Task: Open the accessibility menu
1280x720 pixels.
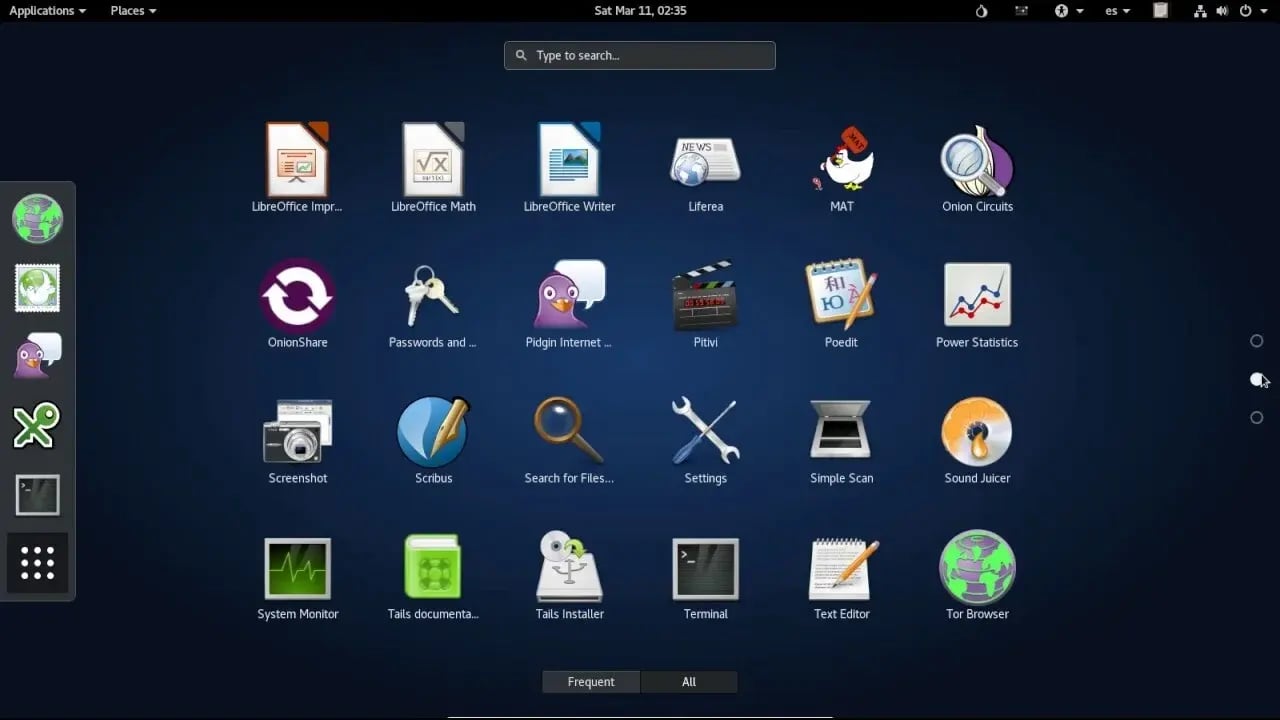Action: pos(1069,11)
